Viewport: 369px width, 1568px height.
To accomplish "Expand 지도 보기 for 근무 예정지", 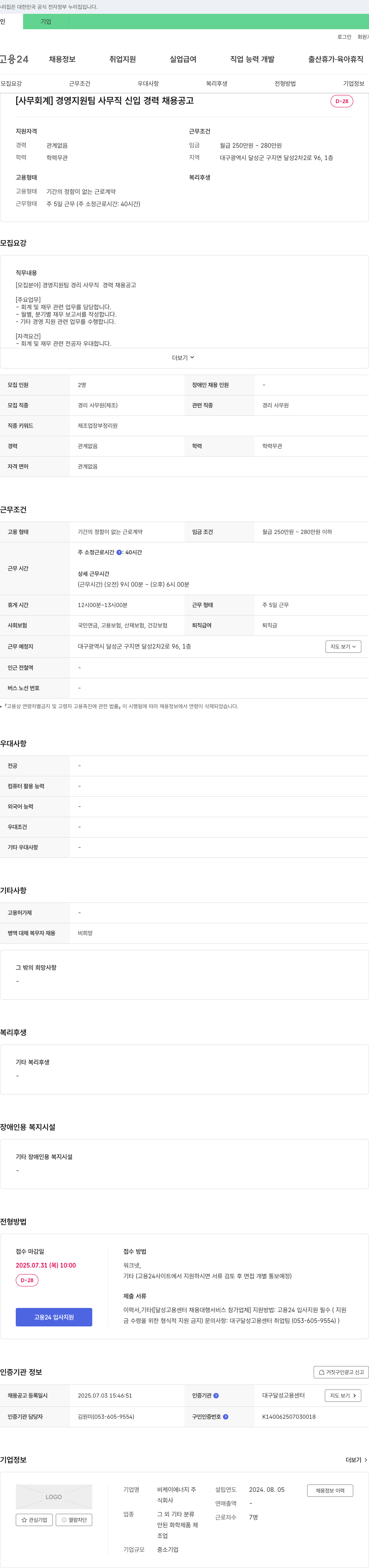I will [x=343, y=646].
